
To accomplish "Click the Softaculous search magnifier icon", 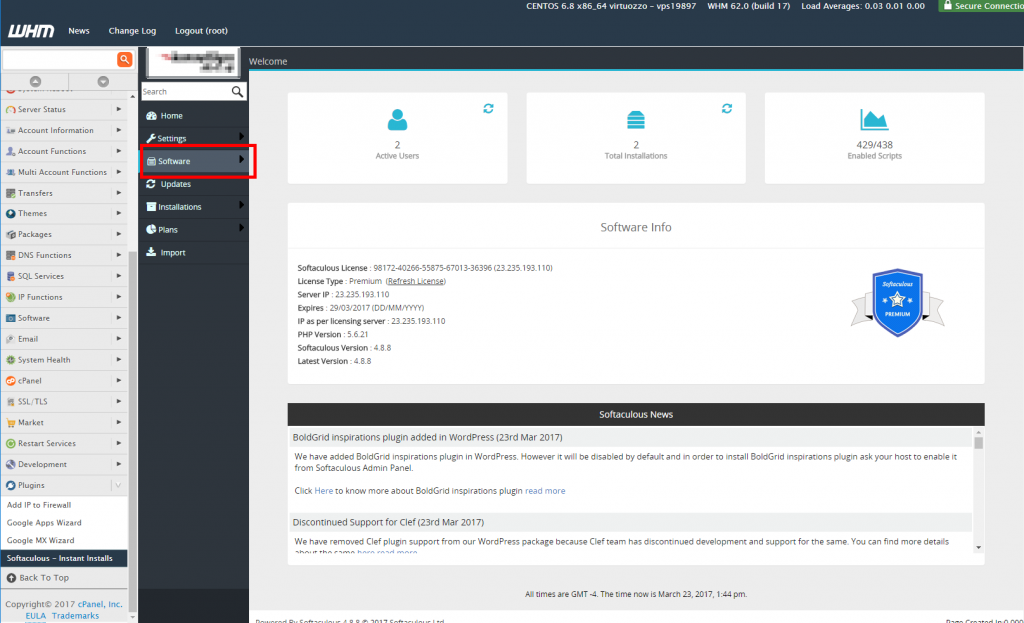I will tap(237, 91).
